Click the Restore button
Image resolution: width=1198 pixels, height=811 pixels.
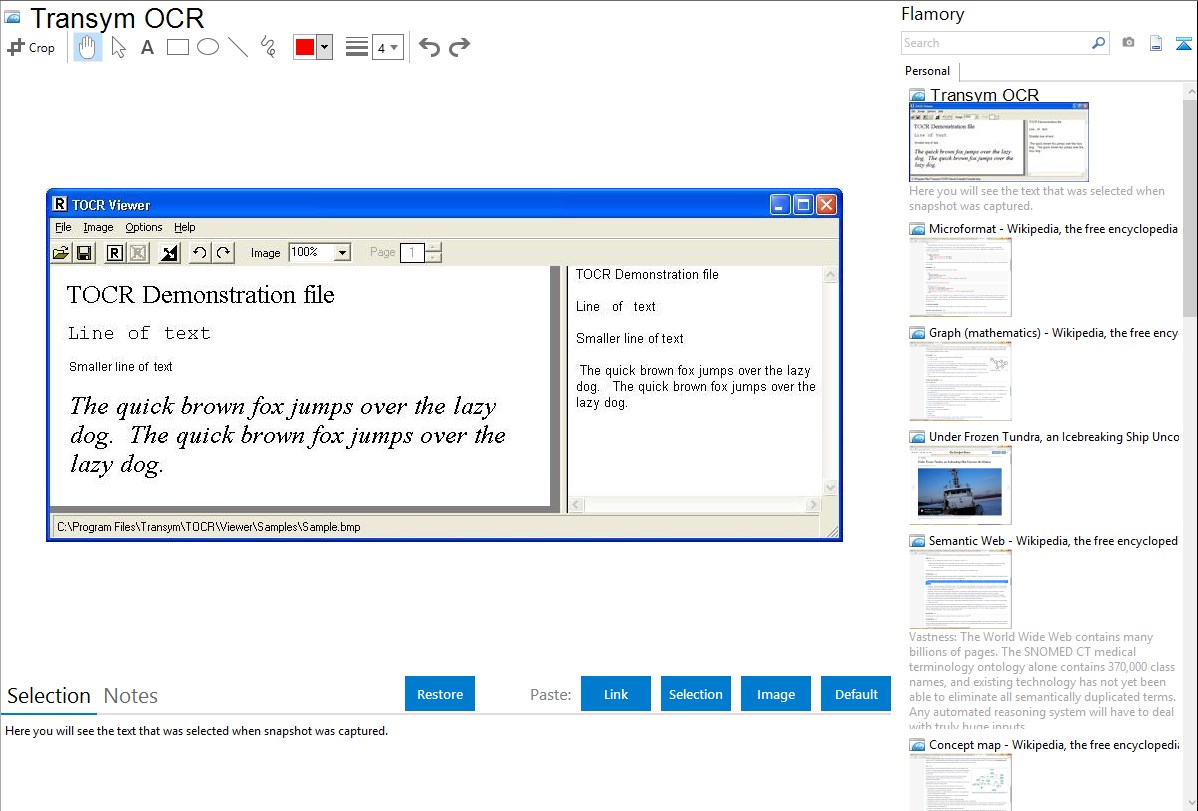click(440, 694)
